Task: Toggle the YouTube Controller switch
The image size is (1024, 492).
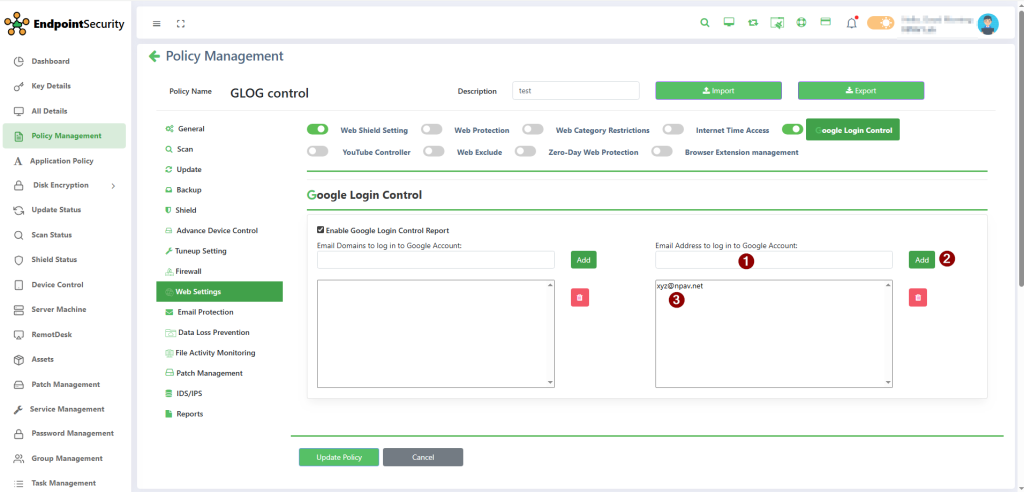Action: [318, 152]
